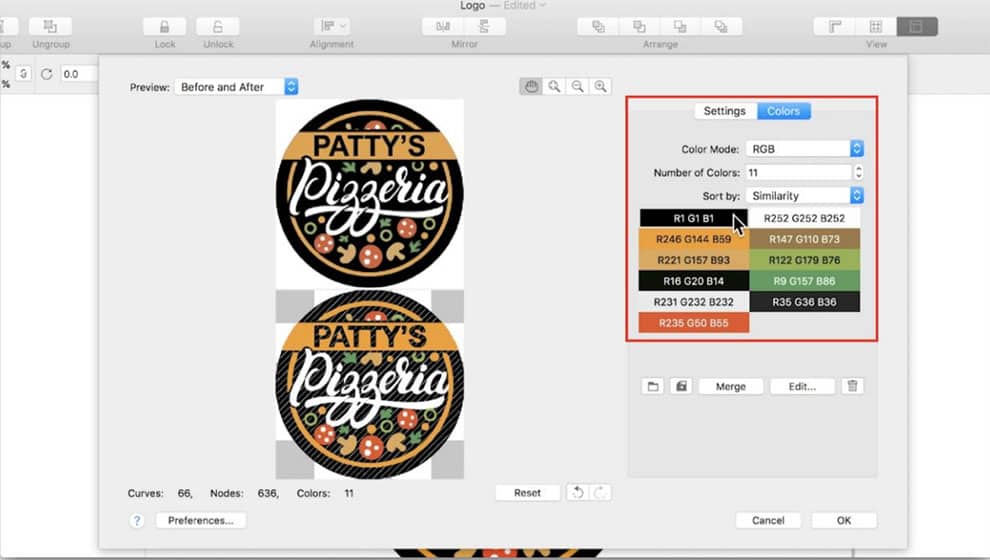Select the hand pan tool in preview
Screen dimensions: 990x560
[531, 87]
